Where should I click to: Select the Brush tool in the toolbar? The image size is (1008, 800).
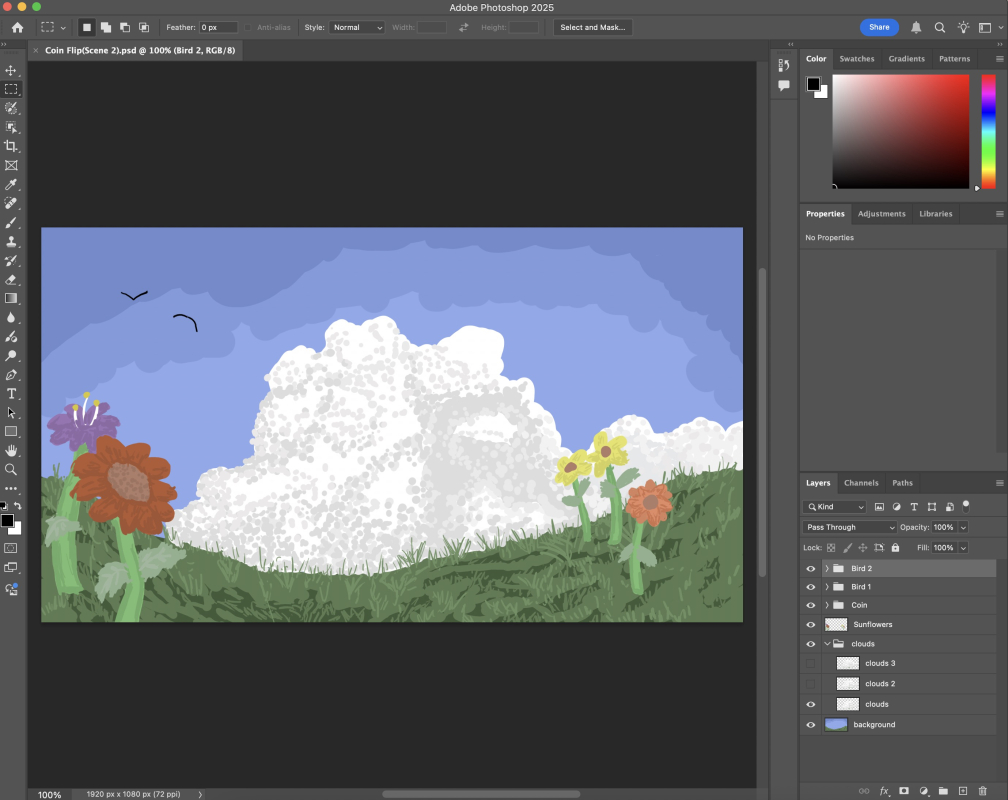[12, 222]
